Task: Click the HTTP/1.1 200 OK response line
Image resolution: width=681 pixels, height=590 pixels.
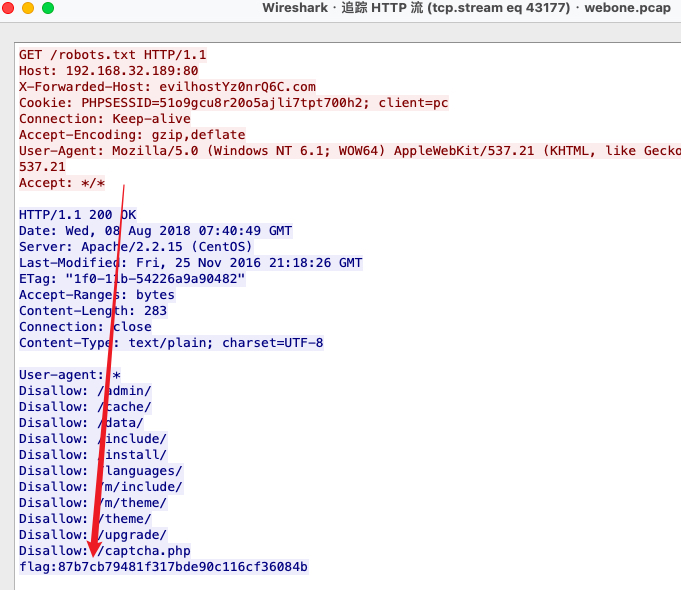Action: point(77,215)
